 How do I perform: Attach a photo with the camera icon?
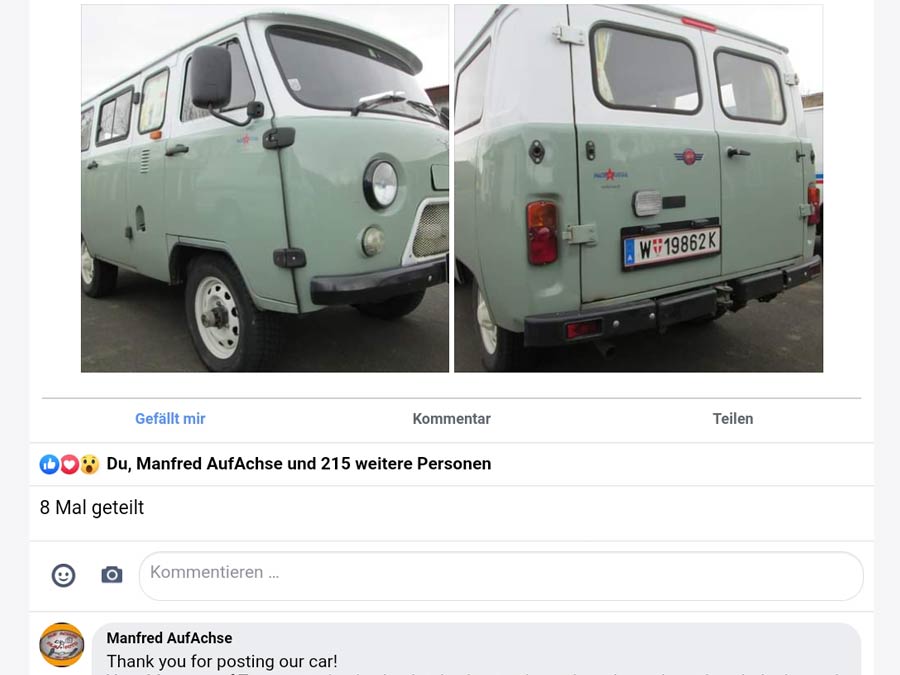tap(112, 575)
